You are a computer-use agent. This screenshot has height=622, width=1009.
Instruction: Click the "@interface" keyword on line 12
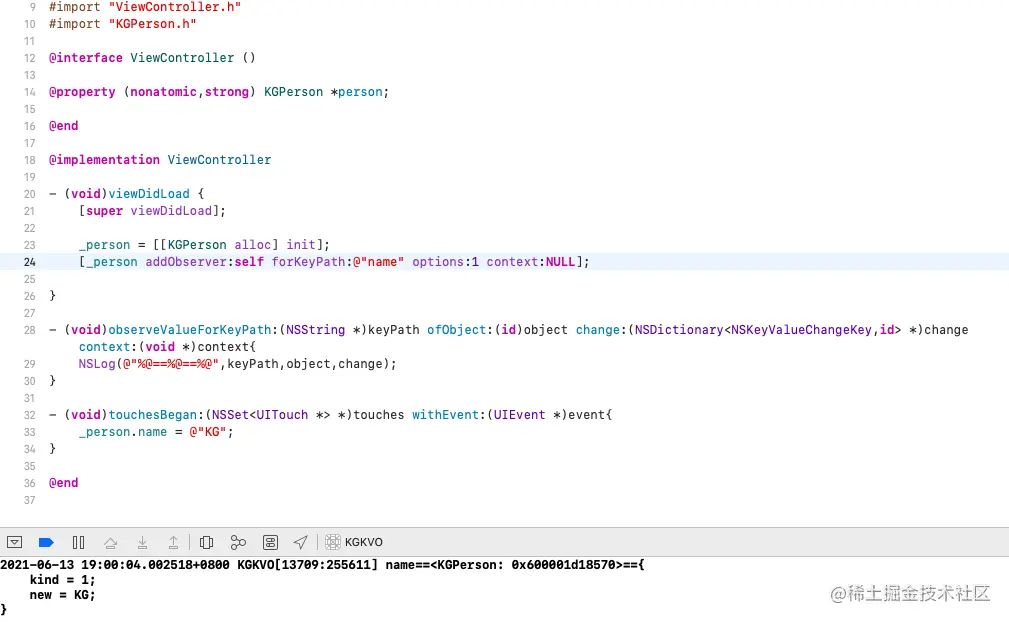pyautogui.click(x=86, y=58)
